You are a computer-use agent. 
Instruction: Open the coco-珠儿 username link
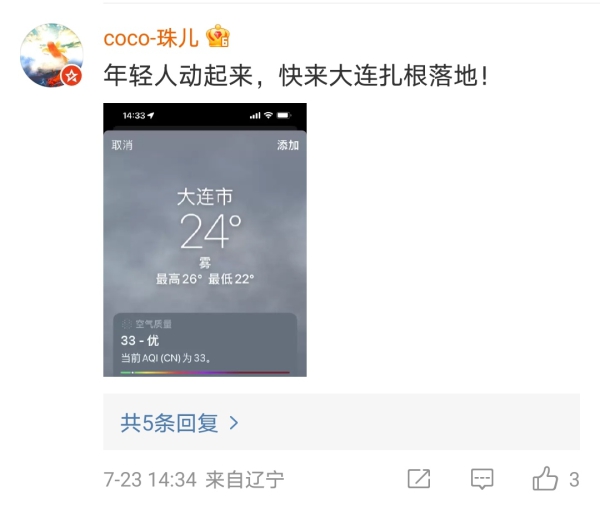tap(151, 38)
